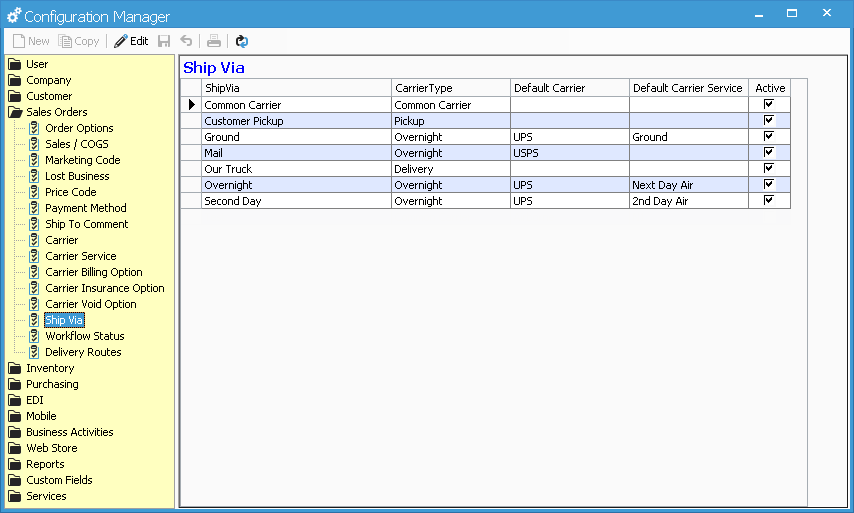The image size is (854, 513).
Task: Expand the Purchasing folder
Action: click(44, 384)
